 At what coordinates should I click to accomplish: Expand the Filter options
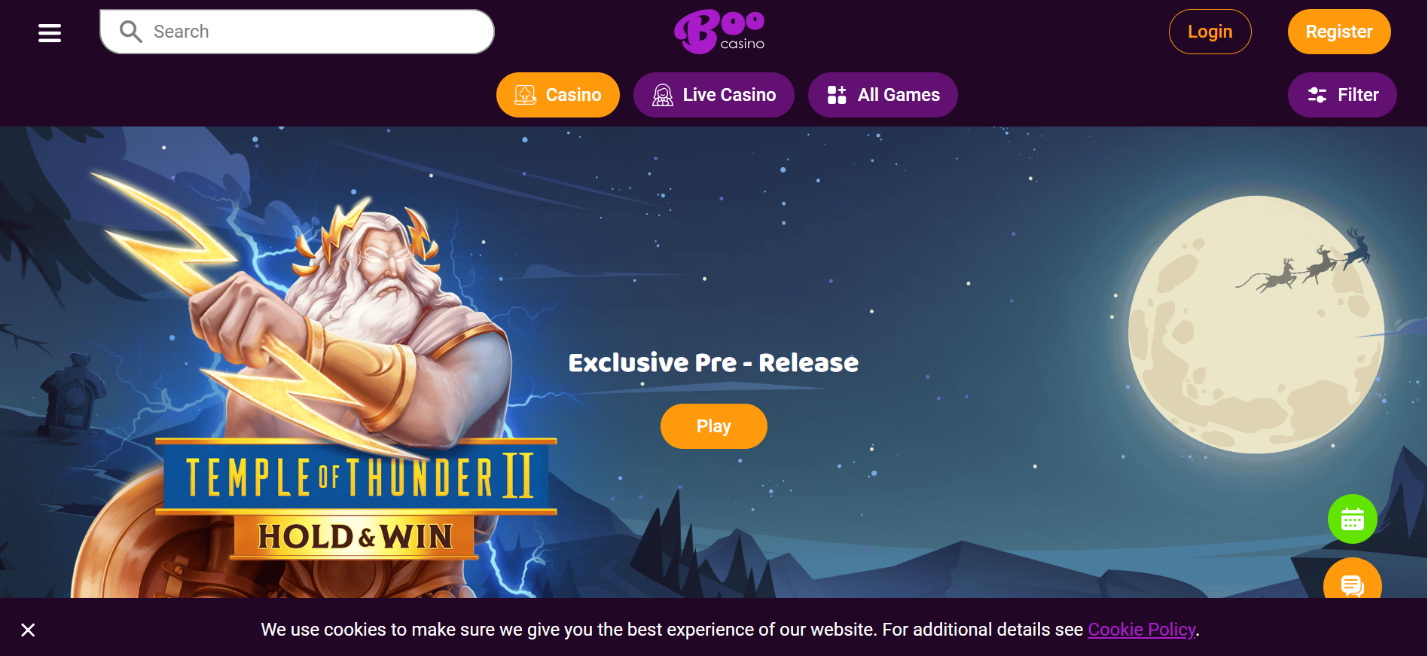pyautogui.click(x=1342, y=95)
